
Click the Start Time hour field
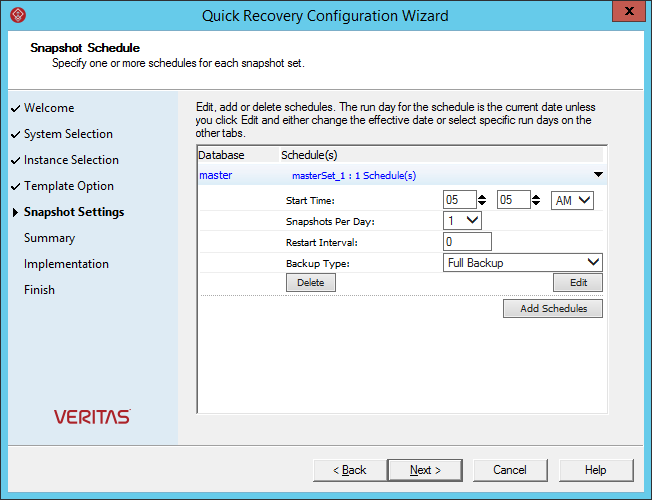(x=459, y=200)
